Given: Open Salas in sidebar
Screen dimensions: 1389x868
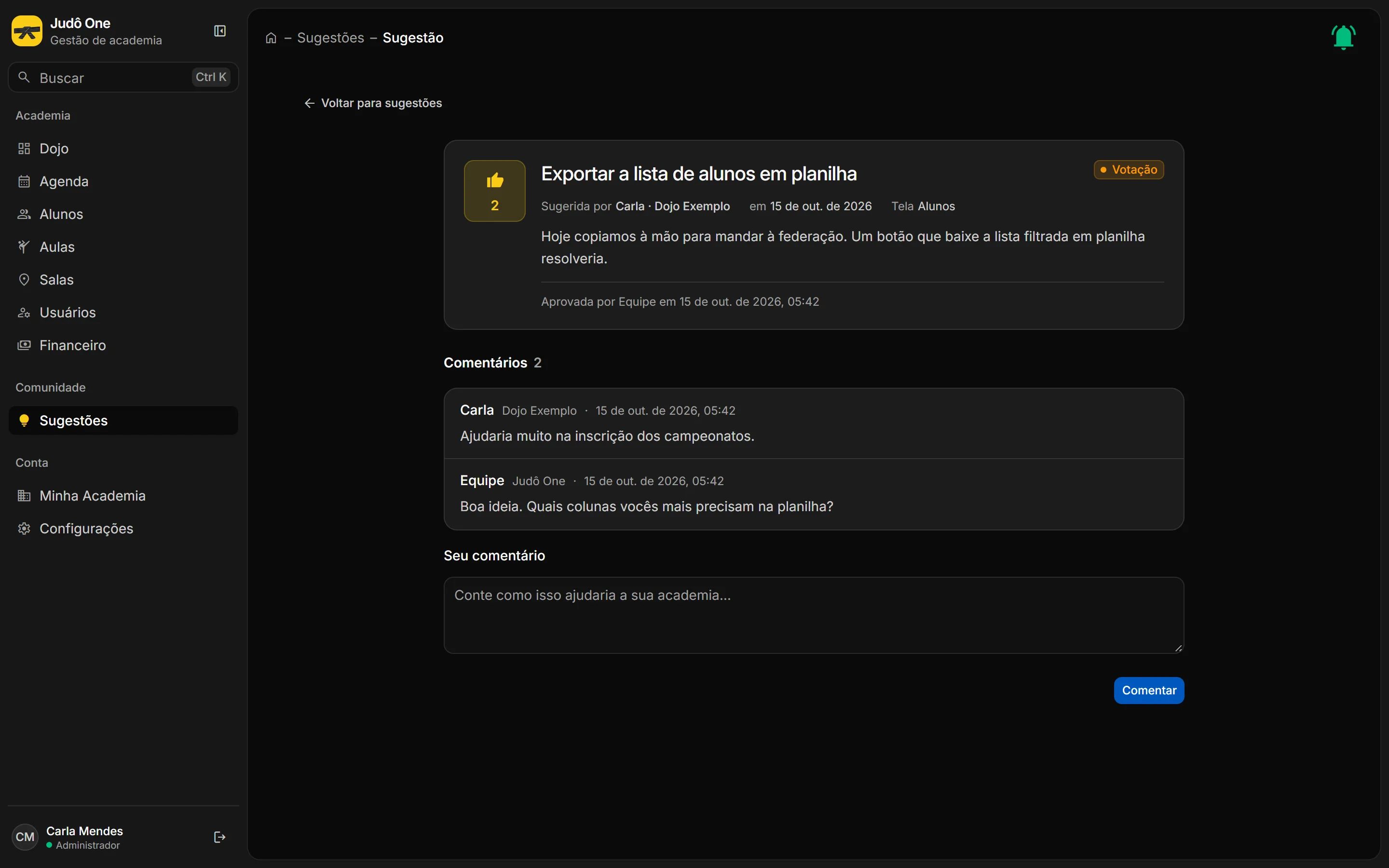Looking at the screenshot, I should point(123,280).
